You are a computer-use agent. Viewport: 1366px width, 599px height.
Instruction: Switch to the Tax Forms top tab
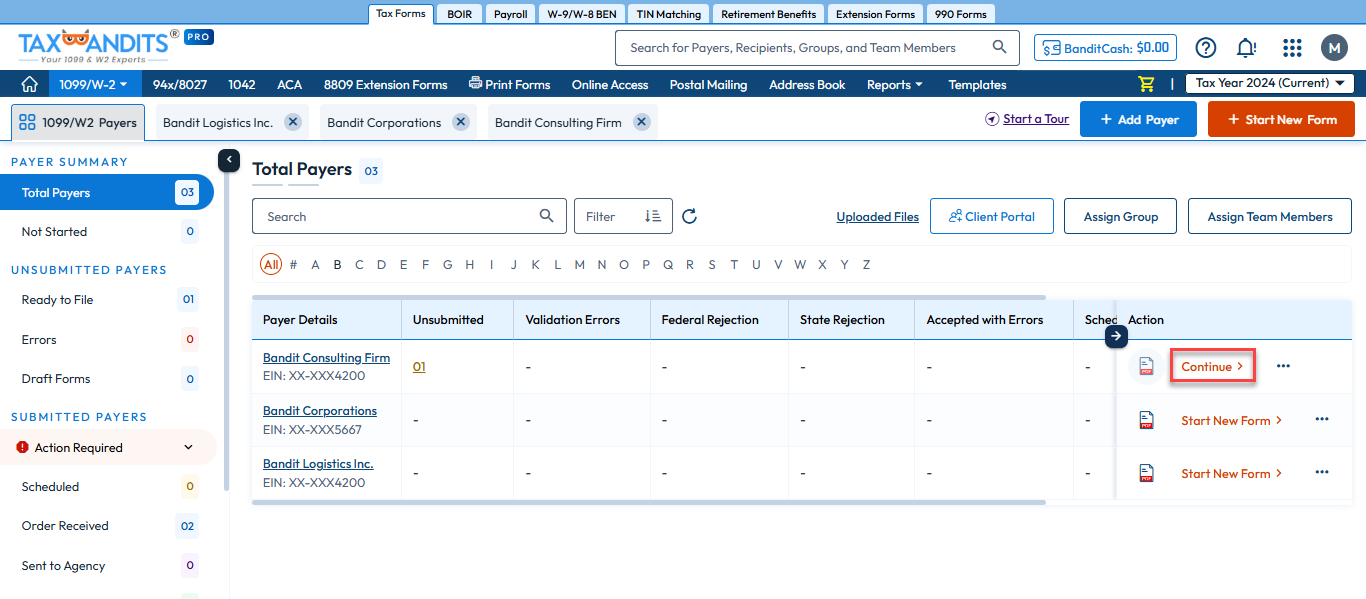tap(401, 14)
